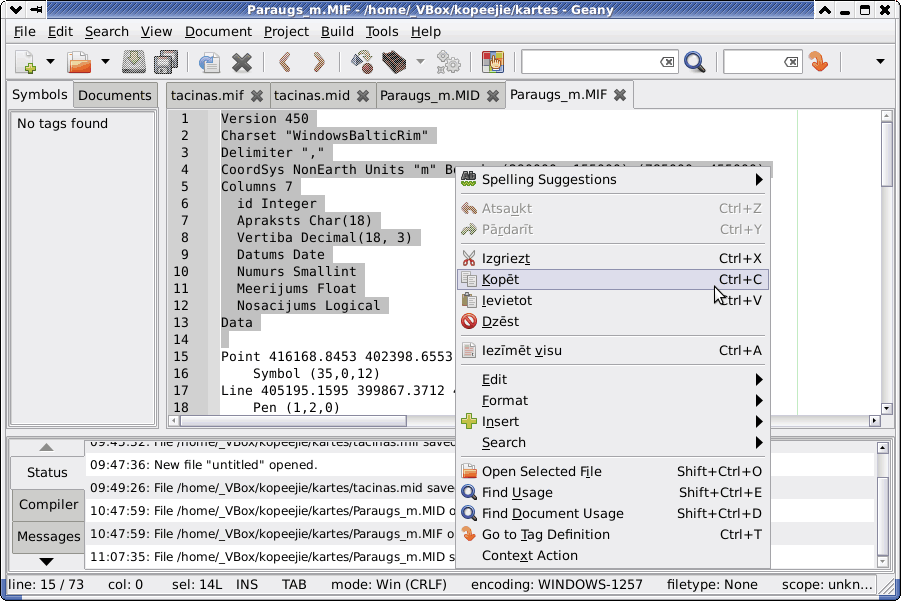Viewport: 901px width, 601px height.
Task: Open the Build menu
Action: pyautogui.click(x=337, y=32)
